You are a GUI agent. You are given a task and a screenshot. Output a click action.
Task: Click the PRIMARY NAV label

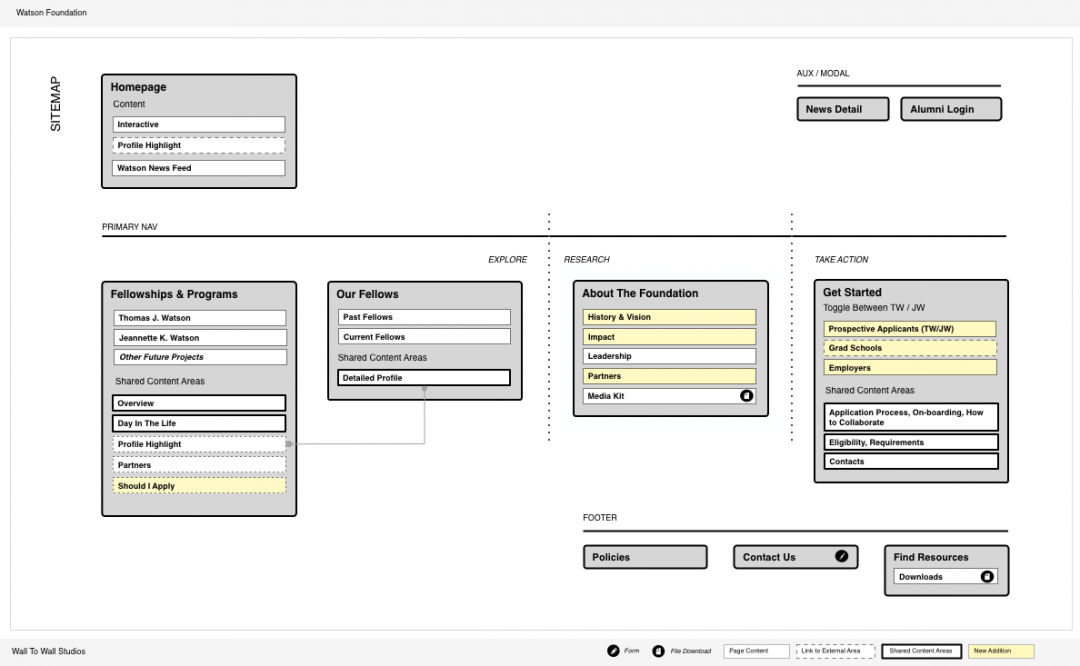(x=129, y=227)
